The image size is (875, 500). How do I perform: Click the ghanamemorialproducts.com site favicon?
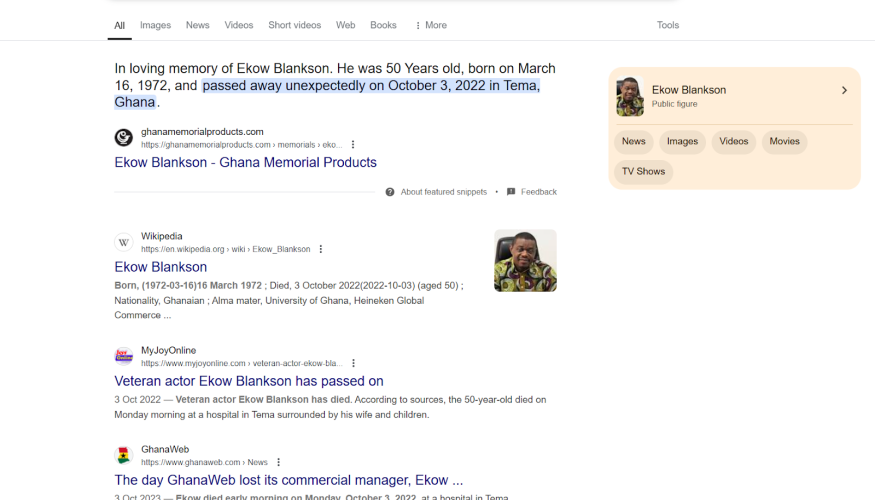[124, 137]
